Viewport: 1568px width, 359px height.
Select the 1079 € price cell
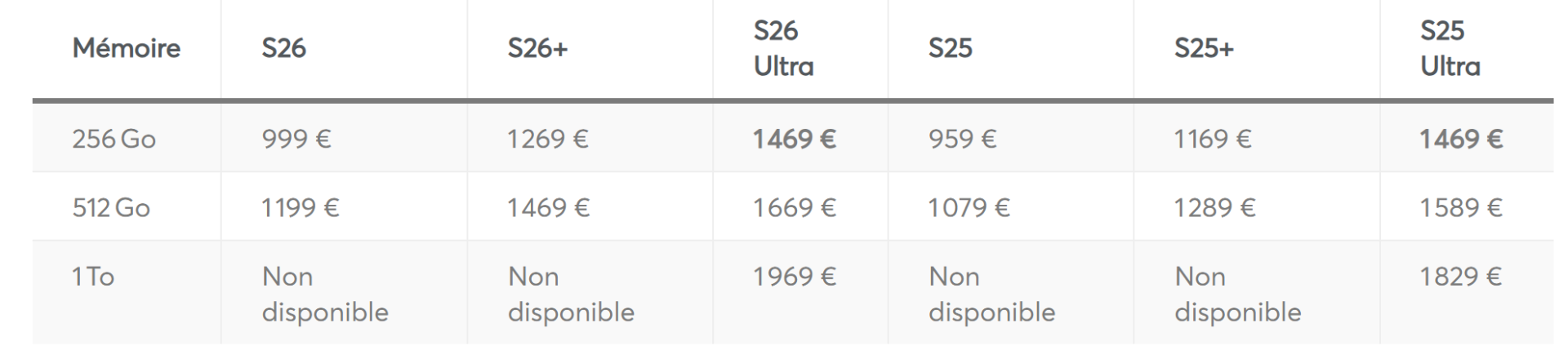pos(969,207)
